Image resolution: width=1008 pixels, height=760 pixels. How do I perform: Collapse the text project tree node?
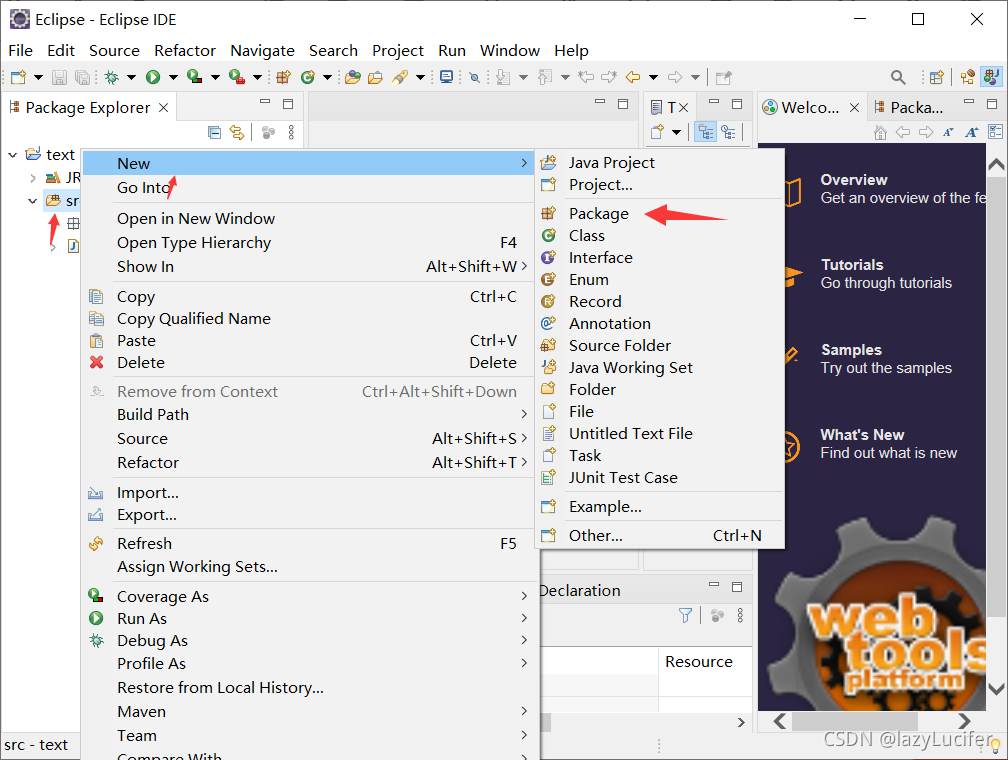pyautogui.click(x=13, y=154)
